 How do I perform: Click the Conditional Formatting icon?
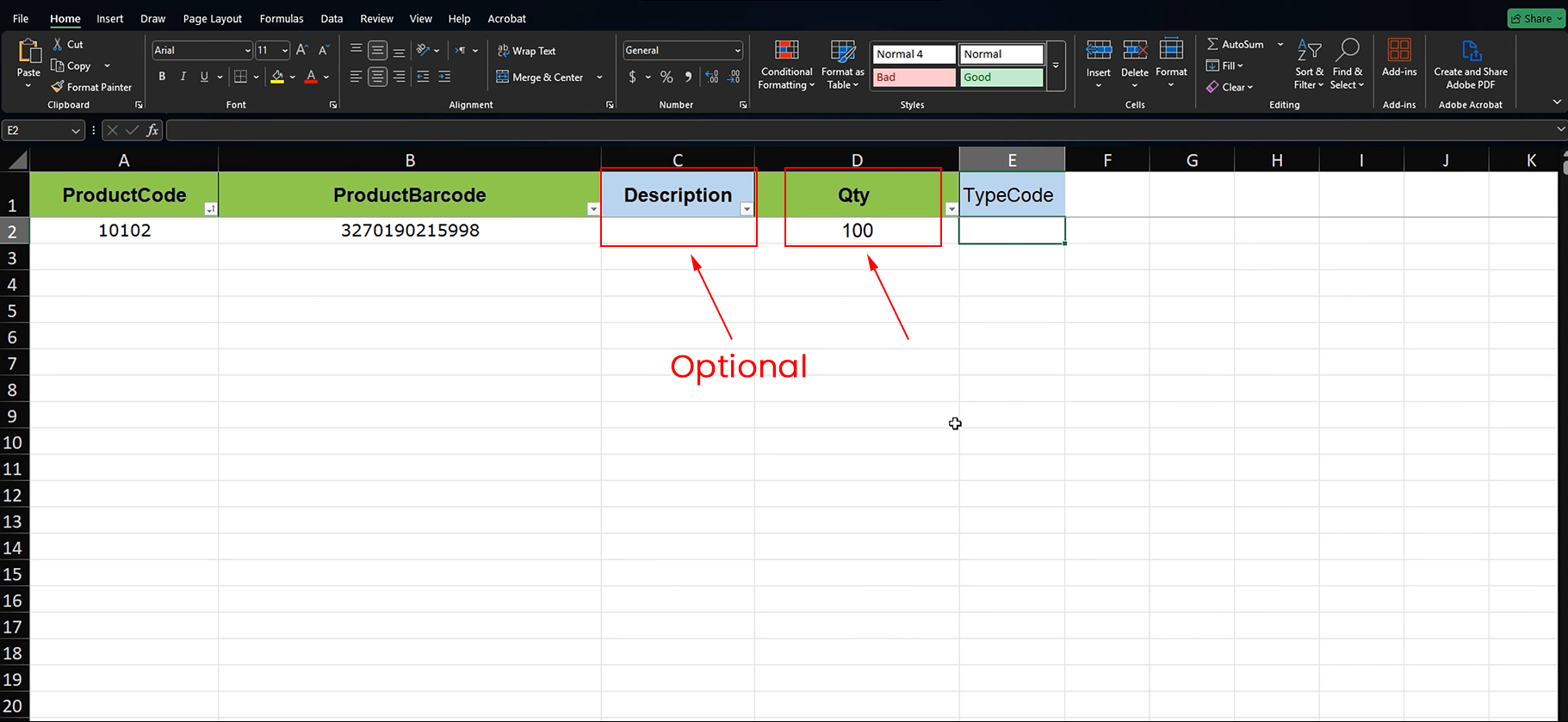(786, 51)
